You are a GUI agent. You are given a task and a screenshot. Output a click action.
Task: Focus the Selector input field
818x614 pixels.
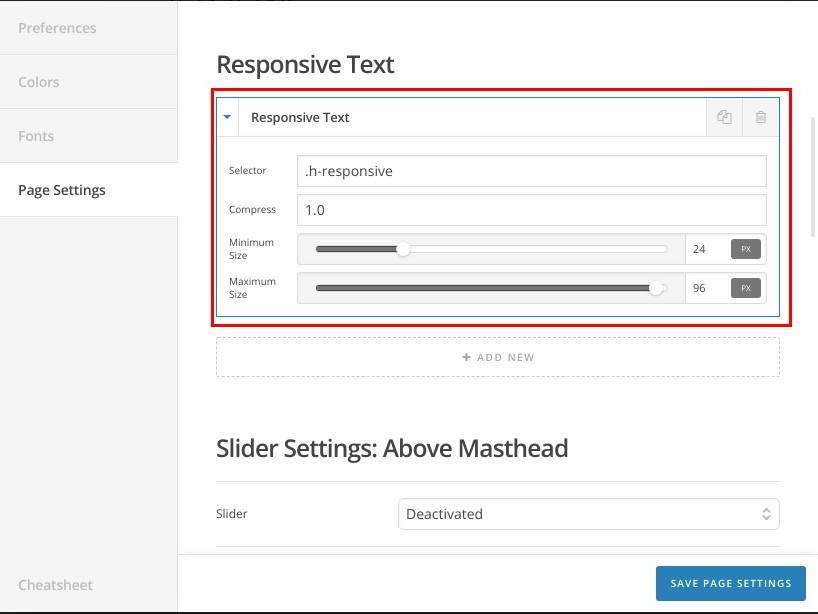(532, 171)
